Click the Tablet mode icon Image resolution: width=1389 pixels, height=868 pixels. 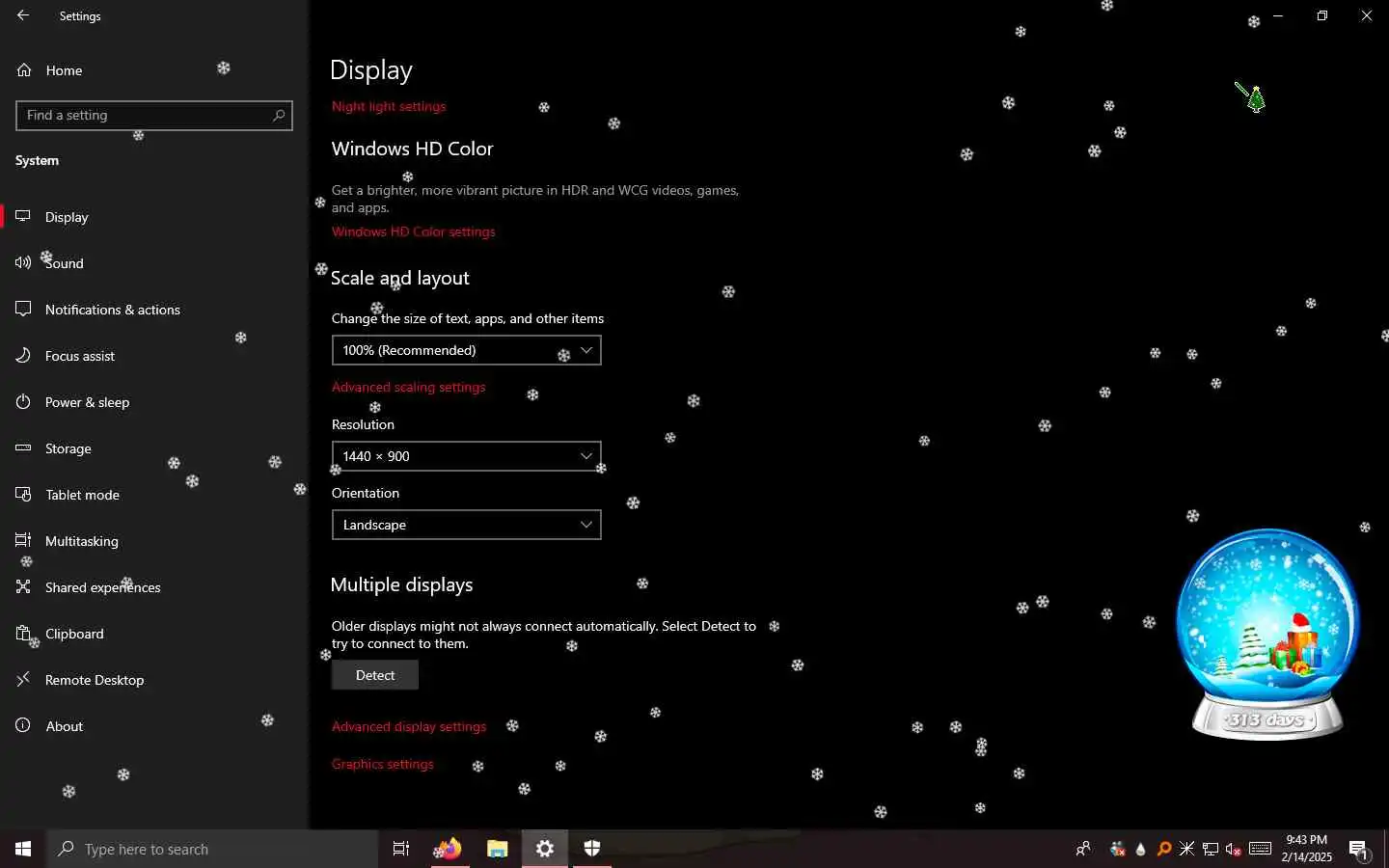(23, 495)
